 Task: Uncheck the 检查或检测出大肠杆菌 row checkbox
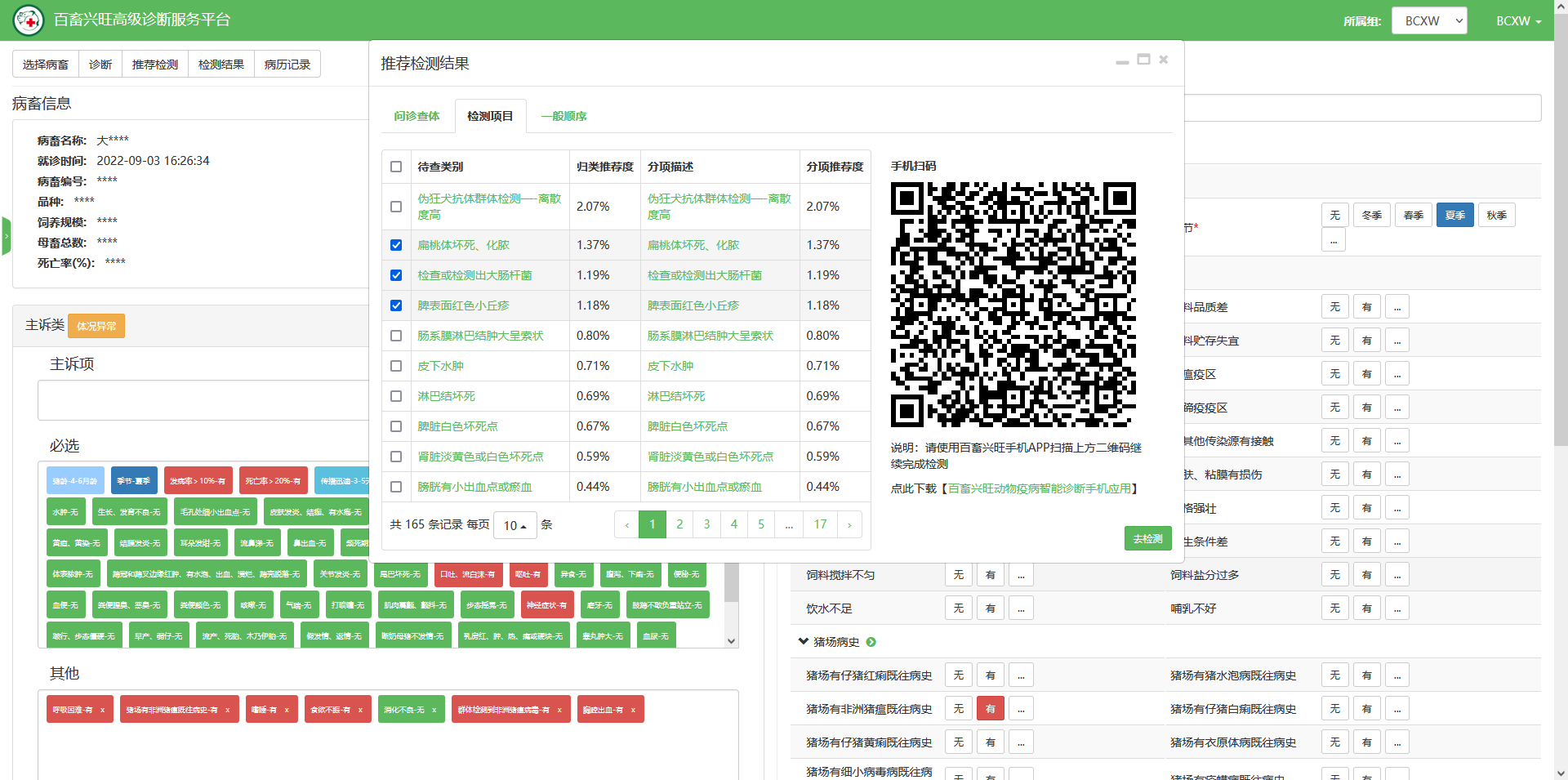pyautogui.click(x=396, y=275)
